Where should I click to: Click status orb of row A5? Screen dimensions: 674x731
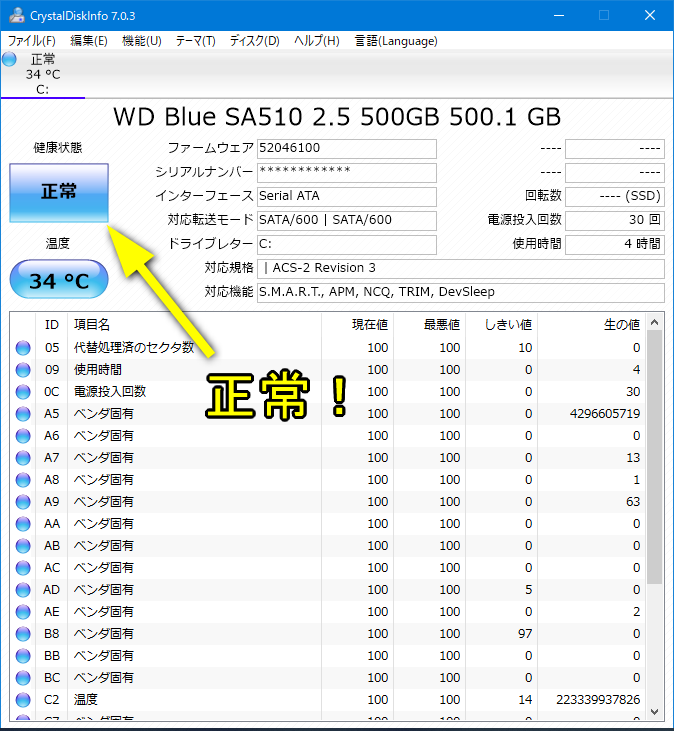(x=23, y=414)
